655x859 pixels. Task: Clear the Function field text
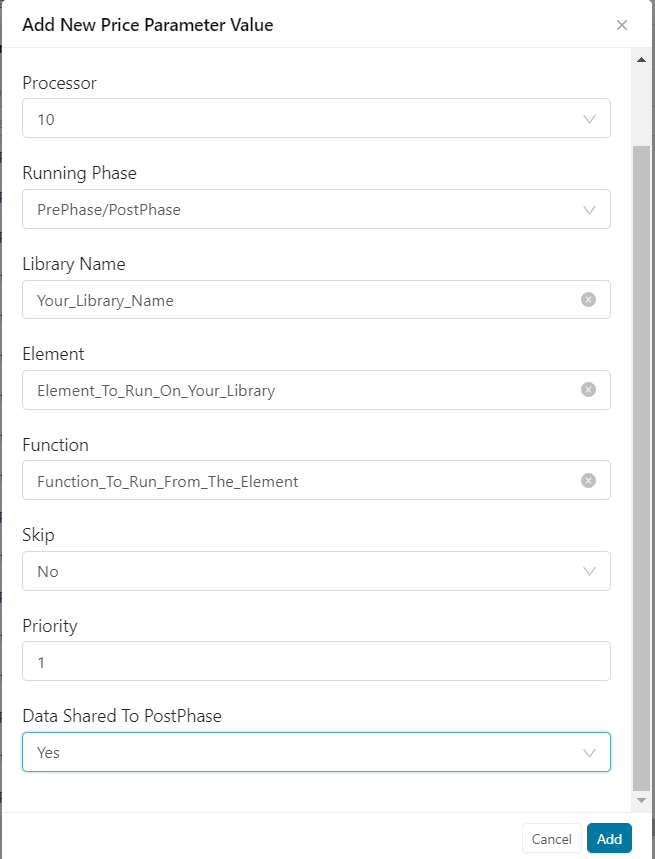[x=588, y=481]
